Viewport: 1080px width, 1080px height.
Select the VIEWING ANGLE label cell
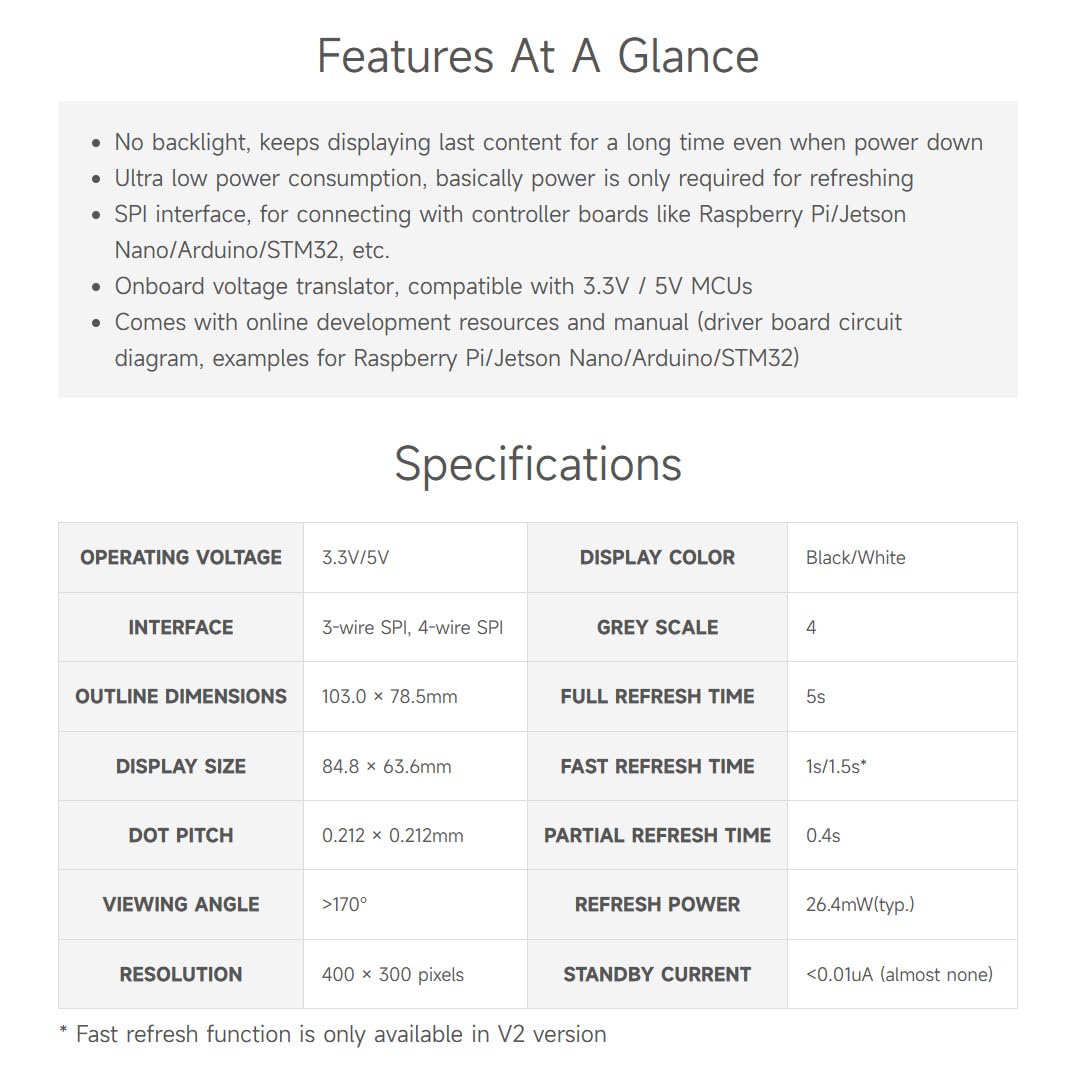tap(181, 905)
